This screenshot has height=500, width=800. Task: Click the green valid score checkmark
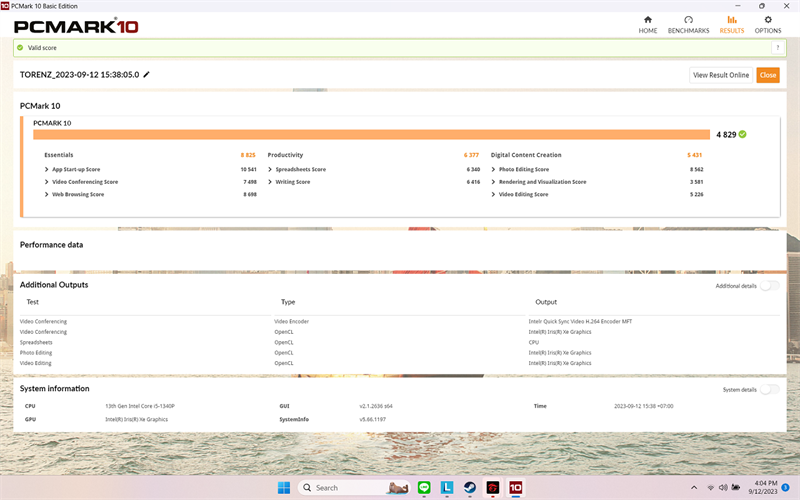click(x=743, y=134)
